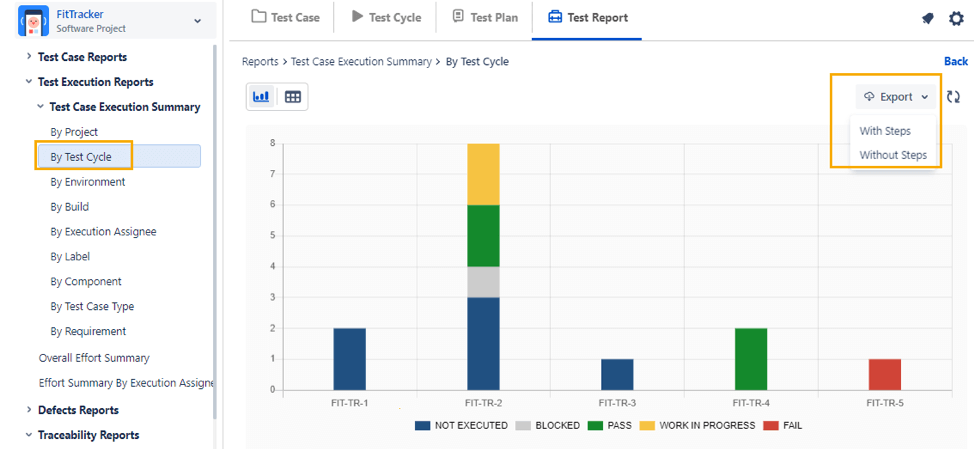Click the yellow work-in-progress segment of FIT-TR-2

tap(483, 174)
